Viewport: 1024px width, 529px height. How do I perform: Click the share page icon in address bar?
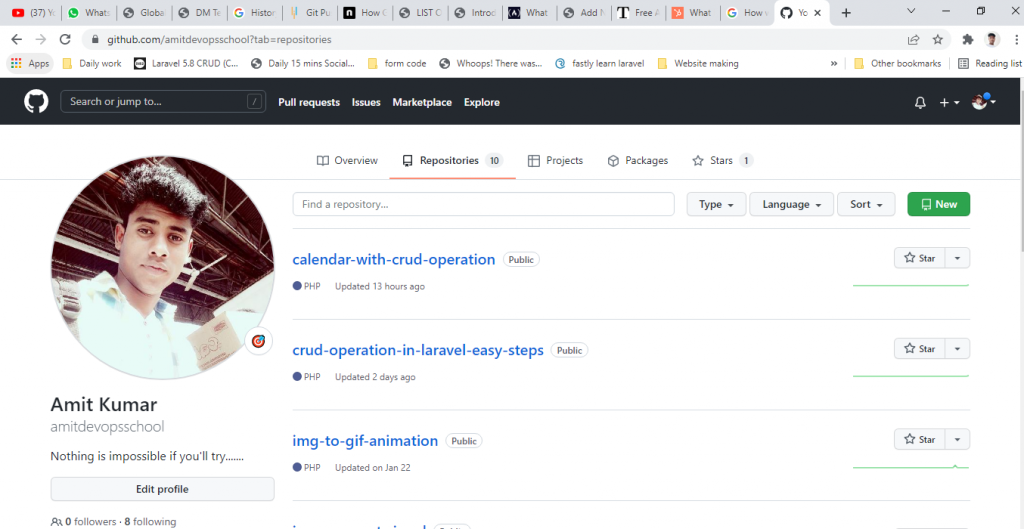pyautogui.click(x=913, y=40)
